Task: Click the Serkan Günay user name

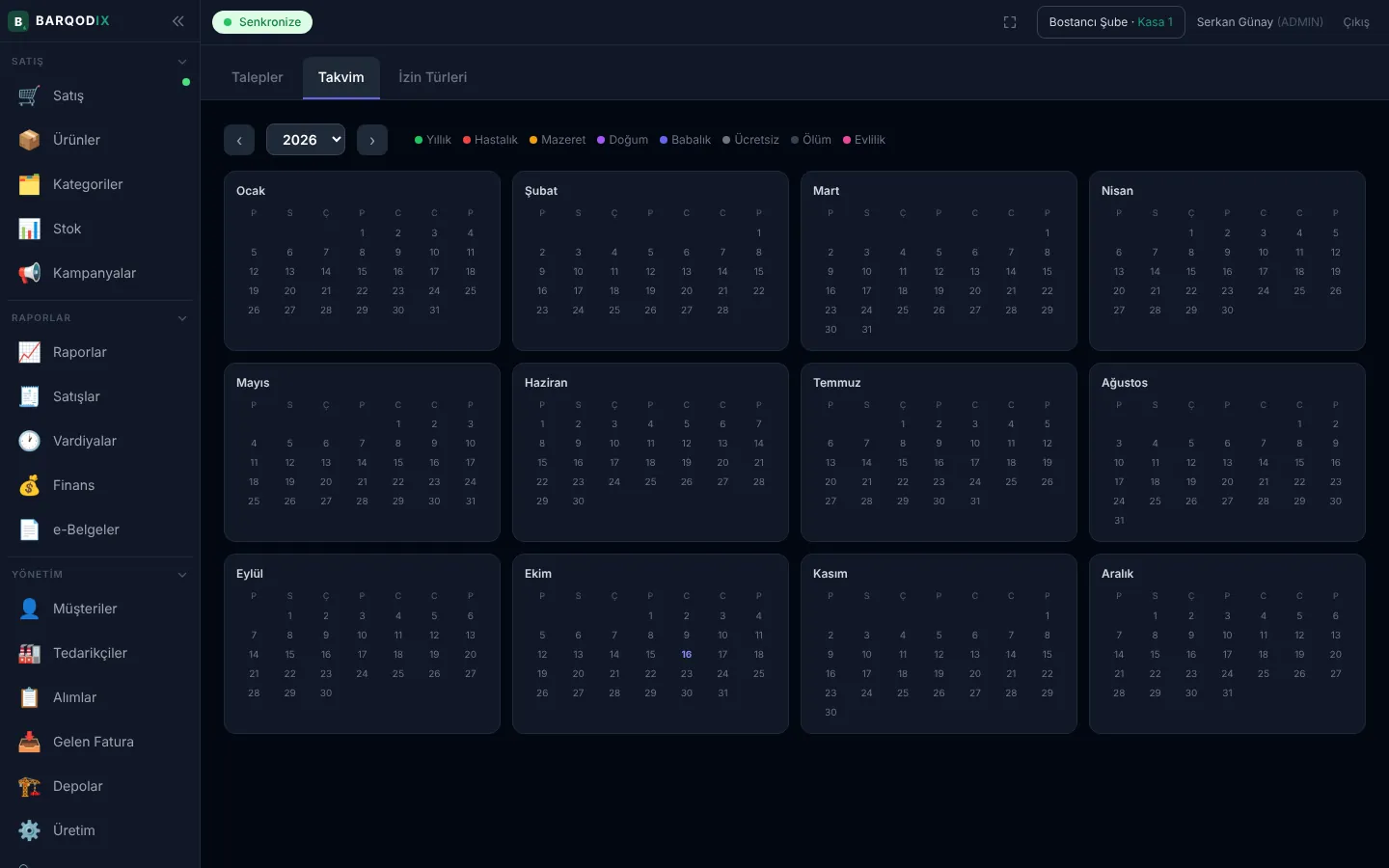Action: pos(1235,22)
